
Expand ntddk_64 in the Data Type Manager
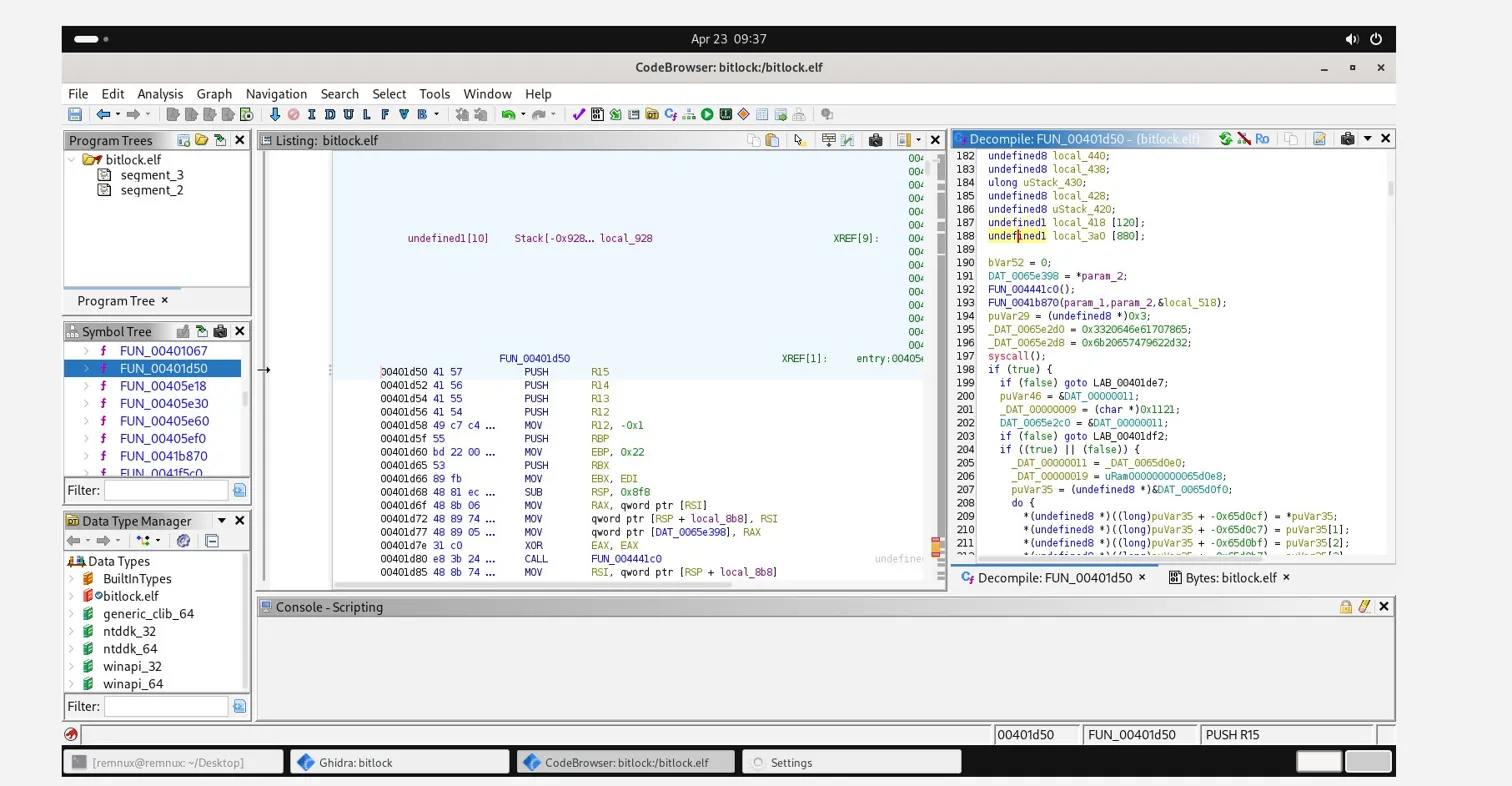[x=70, y=650]
